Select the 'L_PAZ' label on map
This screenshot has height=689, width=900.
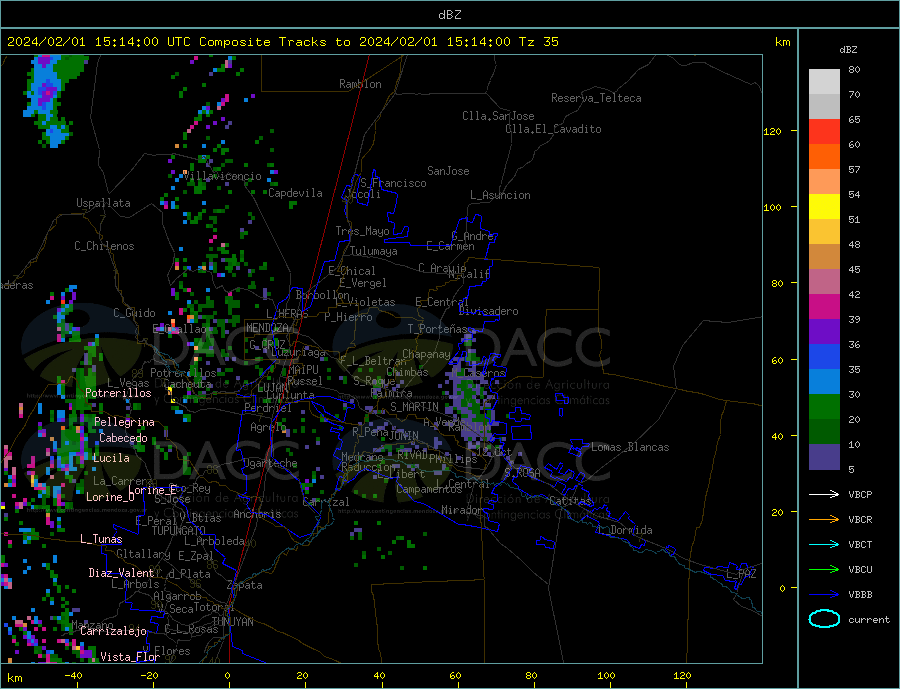coord(741,574)
